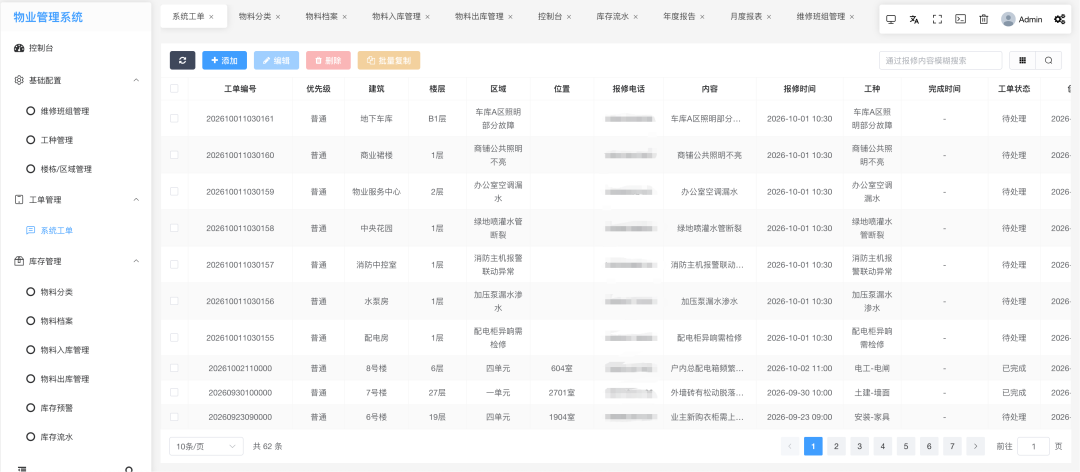Close the 月度报表 tab with its x
This screenshot has width=1080, height=472.
[x=769, y=17]
